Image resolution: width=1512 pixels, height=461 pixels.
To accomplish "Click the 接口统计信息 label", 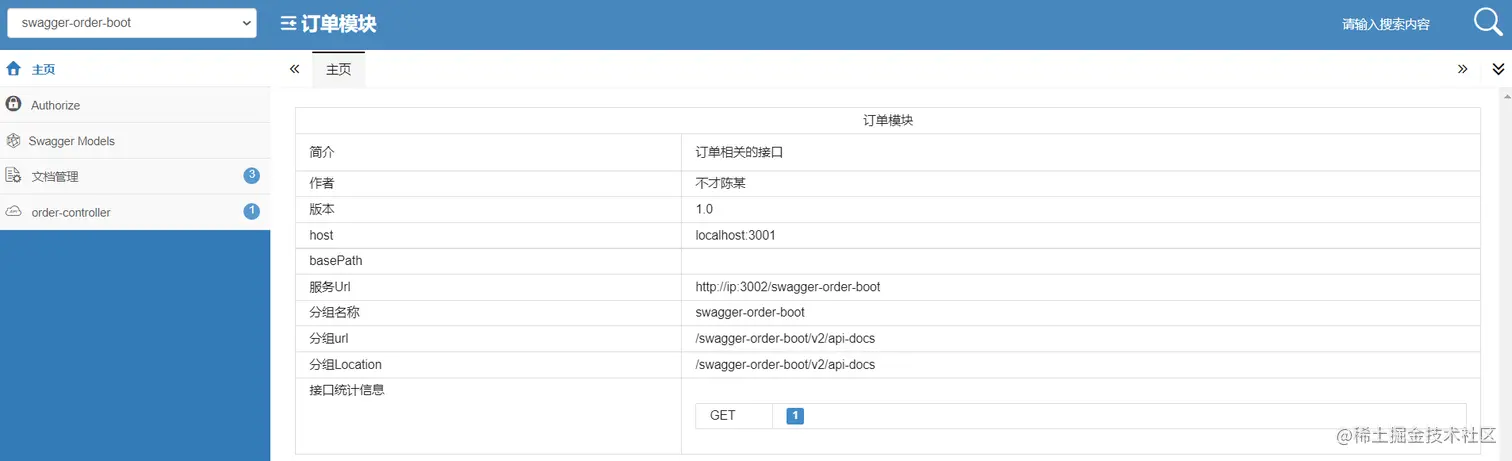I will (x=347, y=390).
